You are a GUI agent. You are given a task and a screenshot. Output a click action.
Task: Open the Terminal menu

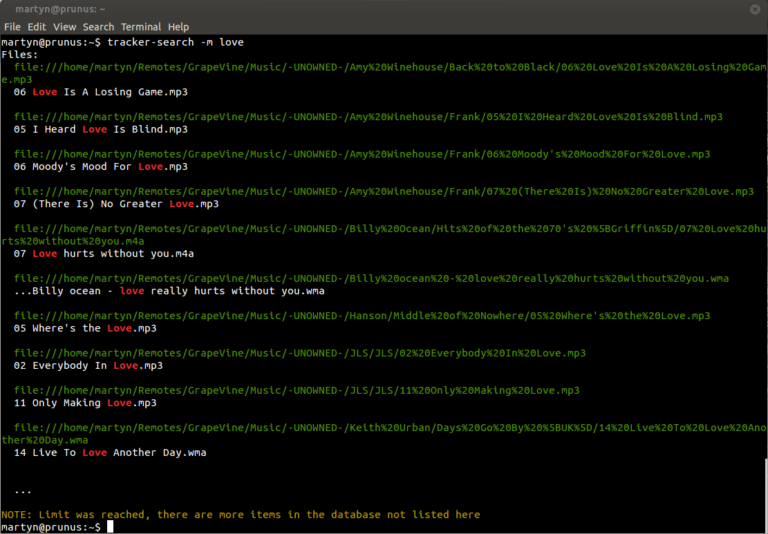[x=140, y=27]
